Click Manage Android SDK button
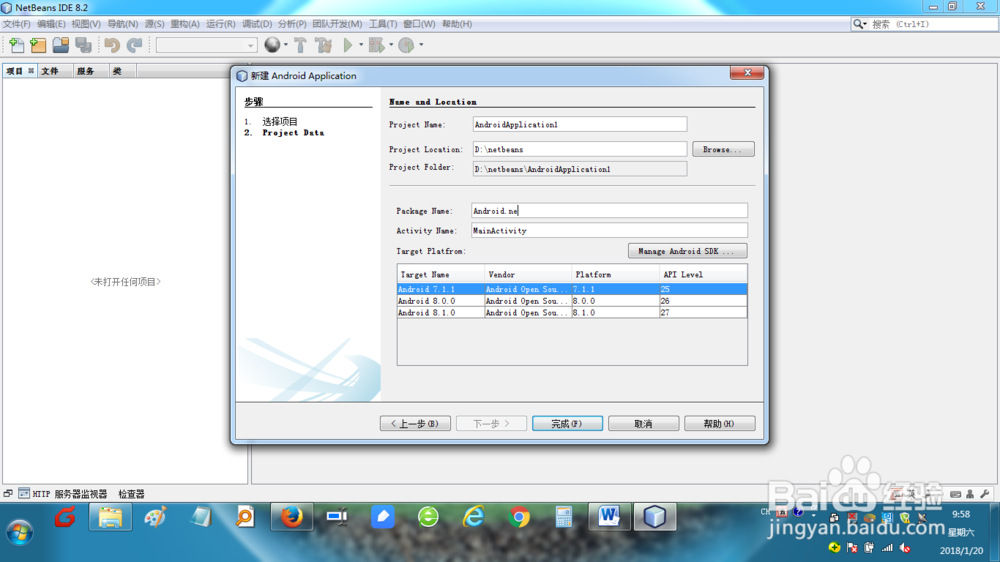 [687, 251]
